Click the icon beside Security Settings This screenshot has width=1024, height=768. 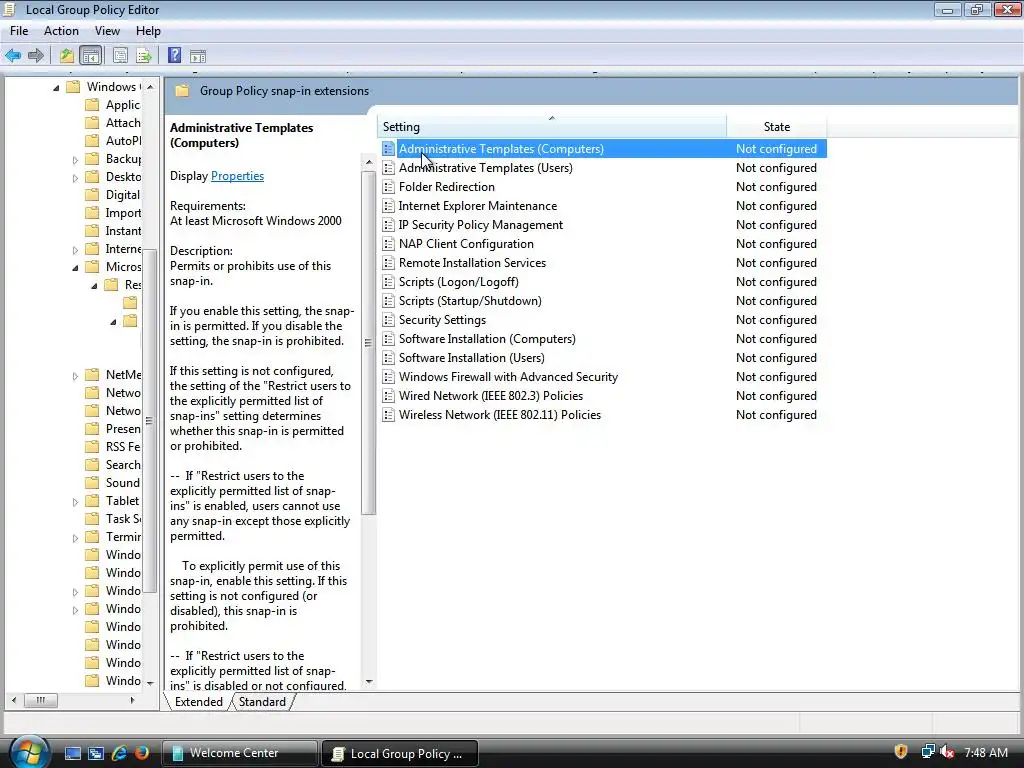[x=389, y=319]
